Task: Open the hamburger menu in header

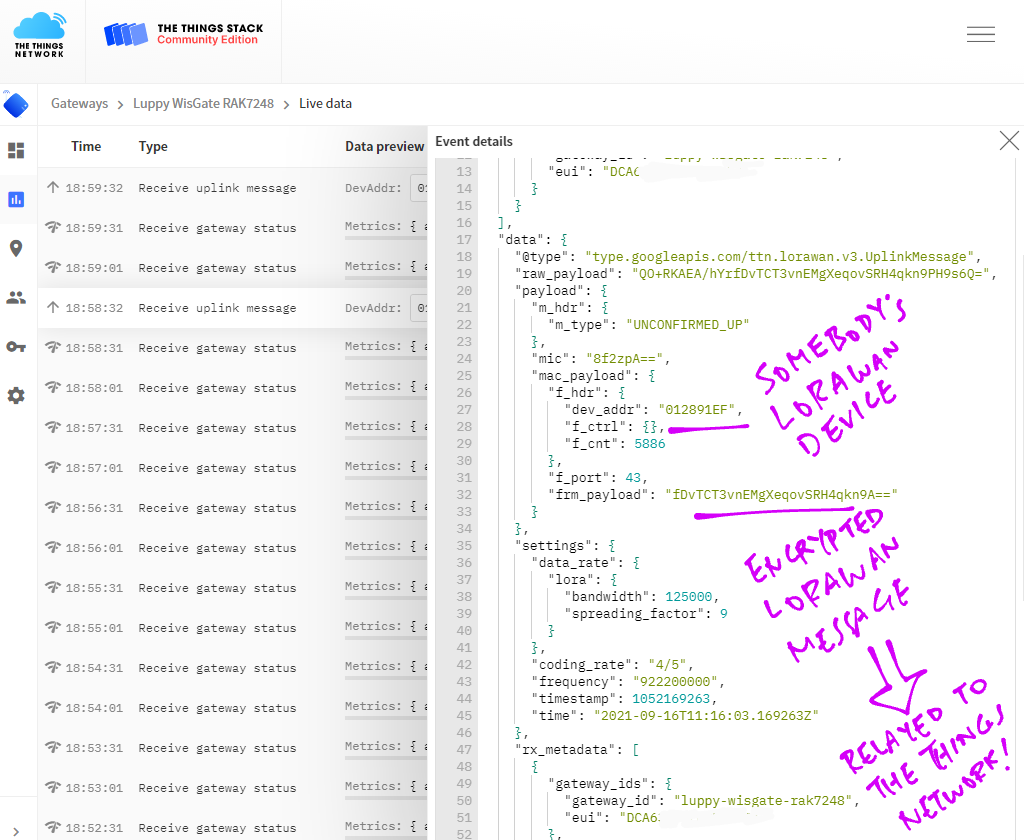Action: pyautogui.click(x=980, y=34)
